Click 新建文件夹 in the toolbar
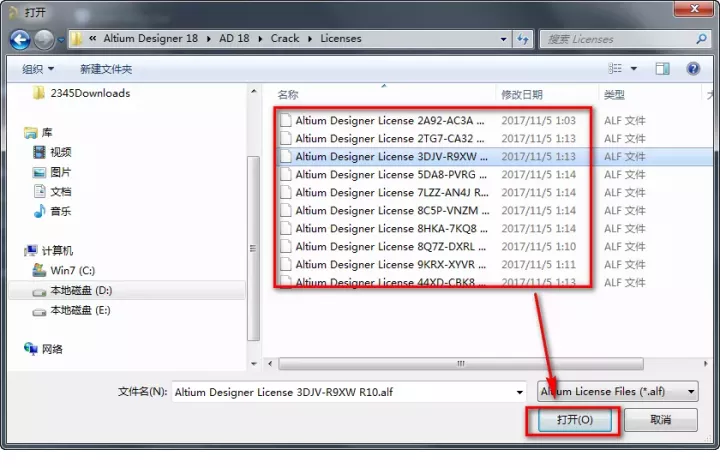This screenshot has width=720, height=468. click(106, 69)
